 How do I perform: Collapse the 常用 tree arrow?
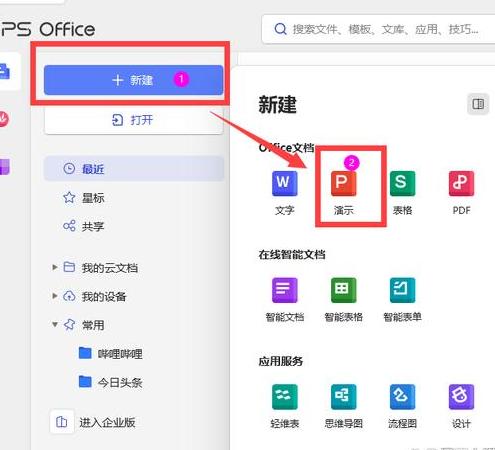coord(55,324)
